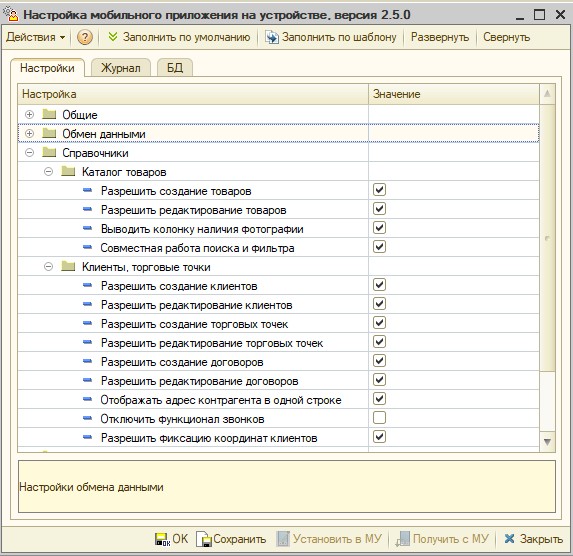Click the Сохранить document icon
The image size is (573, 556).
204,539
